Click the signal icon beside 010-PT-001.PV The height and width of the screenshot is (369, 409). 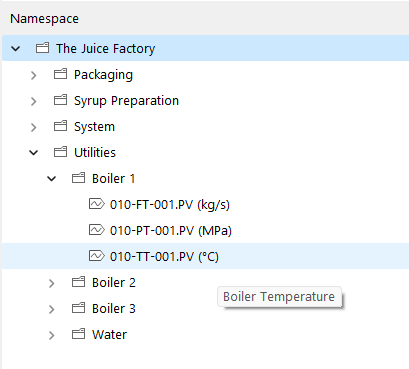(x=97, y=230)
